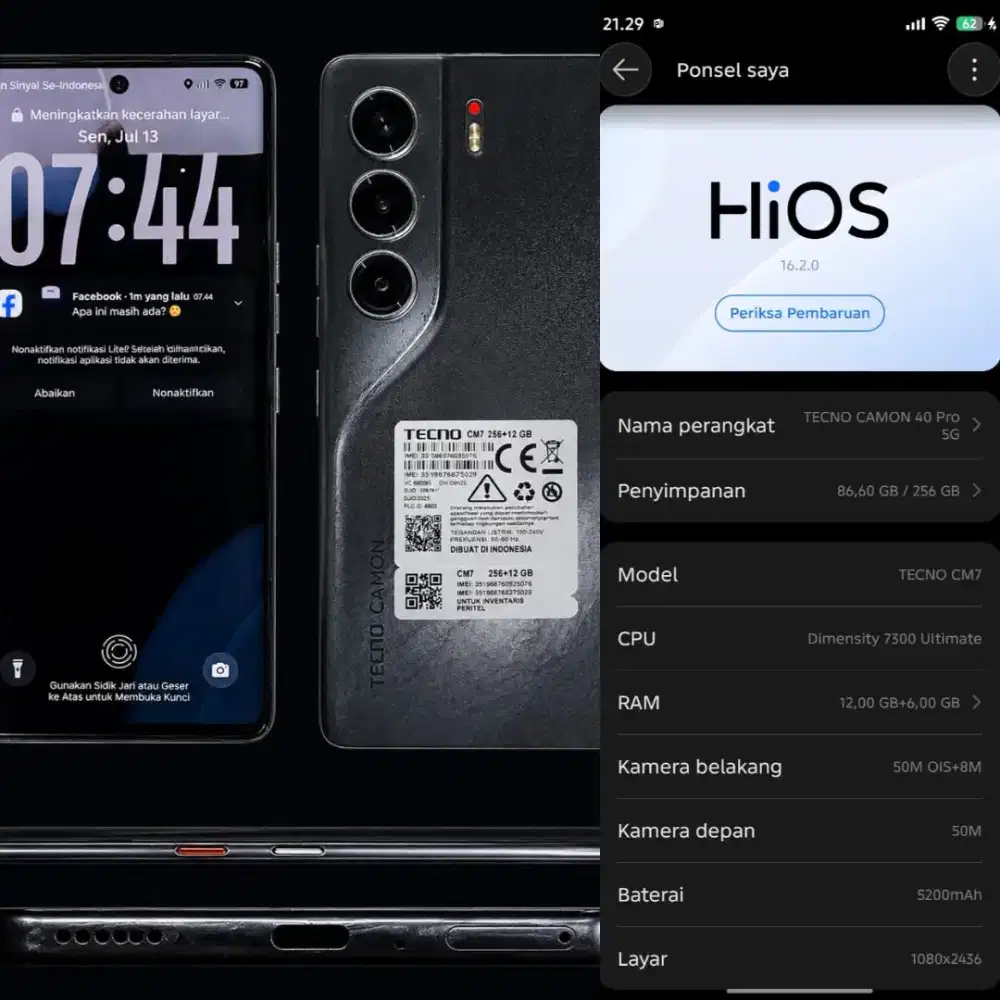The image size is (1000, 1000).
Task: Tap the HiOS version 16.2.0 text
Action: [x=799, y=265]
